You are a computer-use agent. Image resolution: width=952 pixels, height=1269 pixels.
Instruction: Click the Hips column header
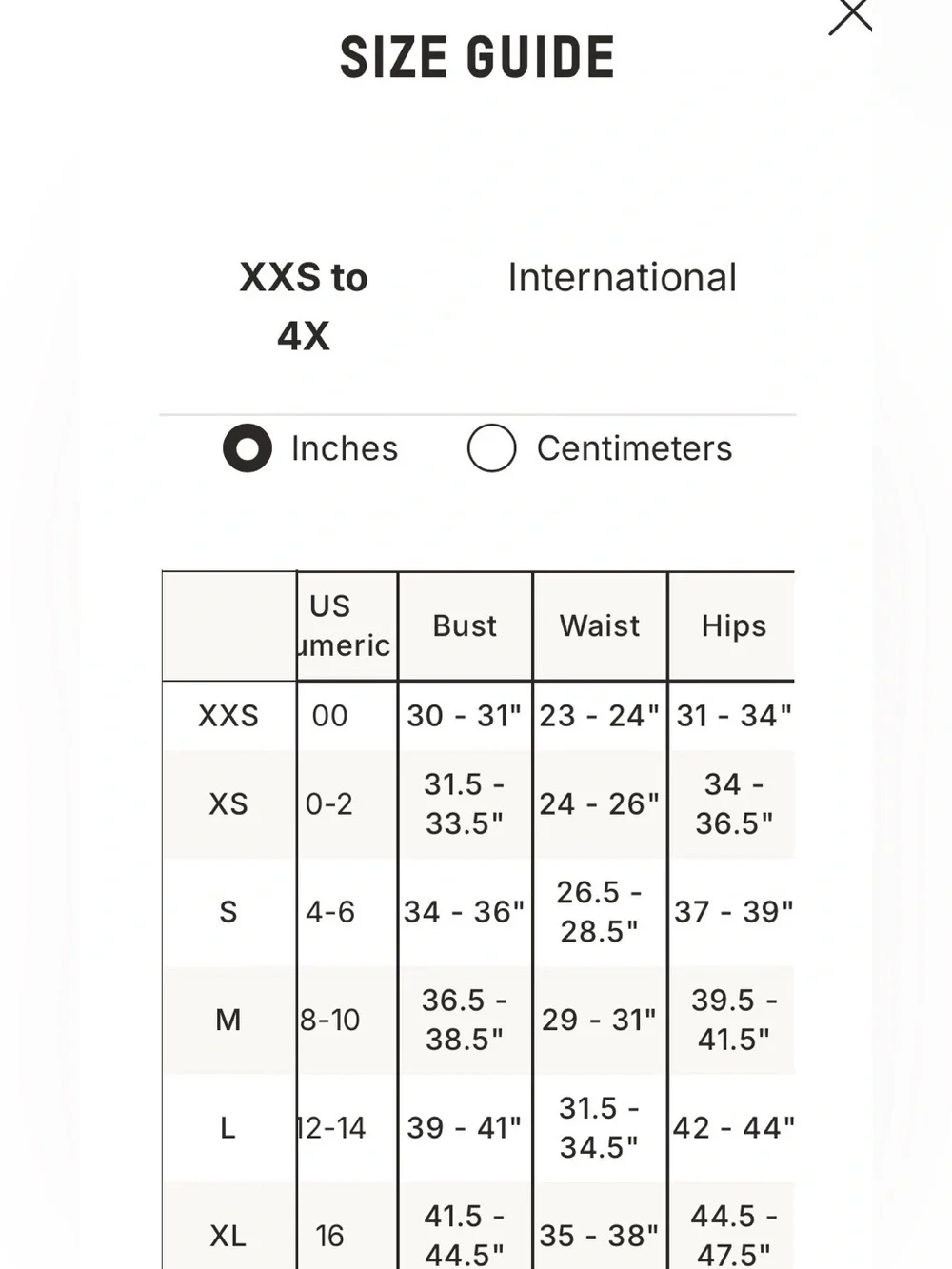tap(733, 626)
